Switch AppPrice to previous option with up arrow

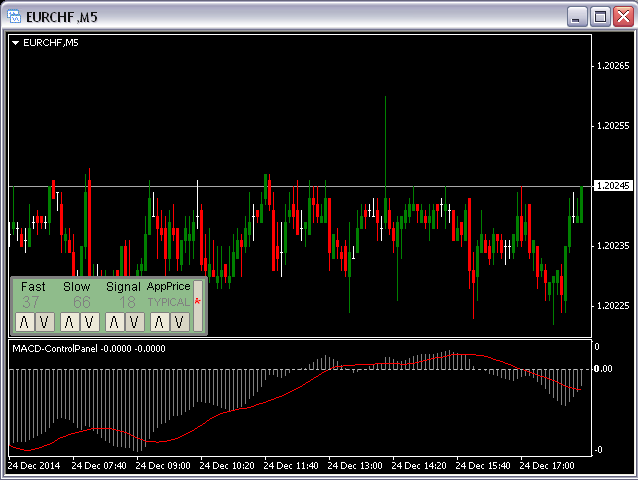pyautogui.click(x=158, y=321)
